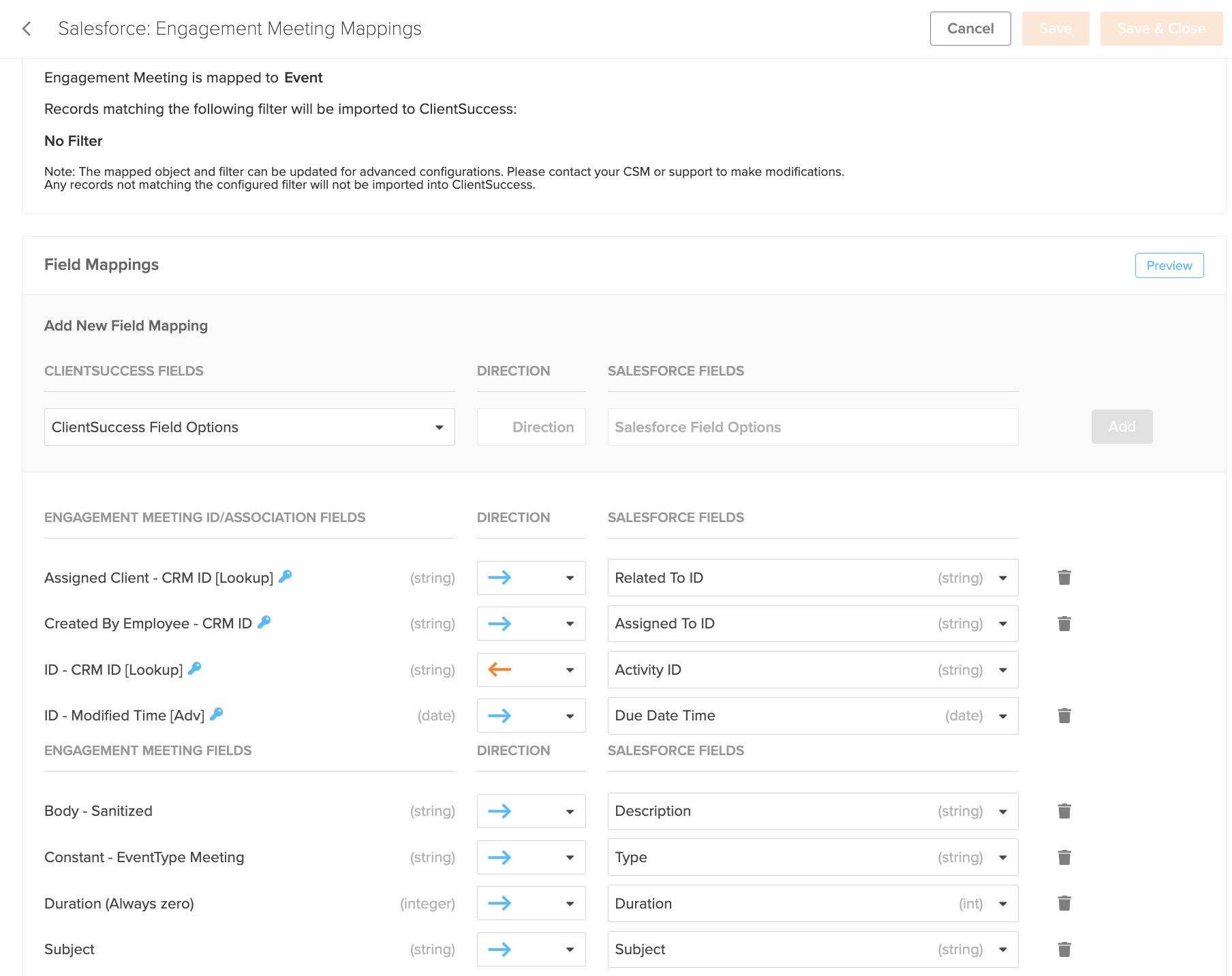This screenshot has width=1232, height=976.
Task: Click the Direction field in Add New Mapping
Action: (x=532, y=427)
